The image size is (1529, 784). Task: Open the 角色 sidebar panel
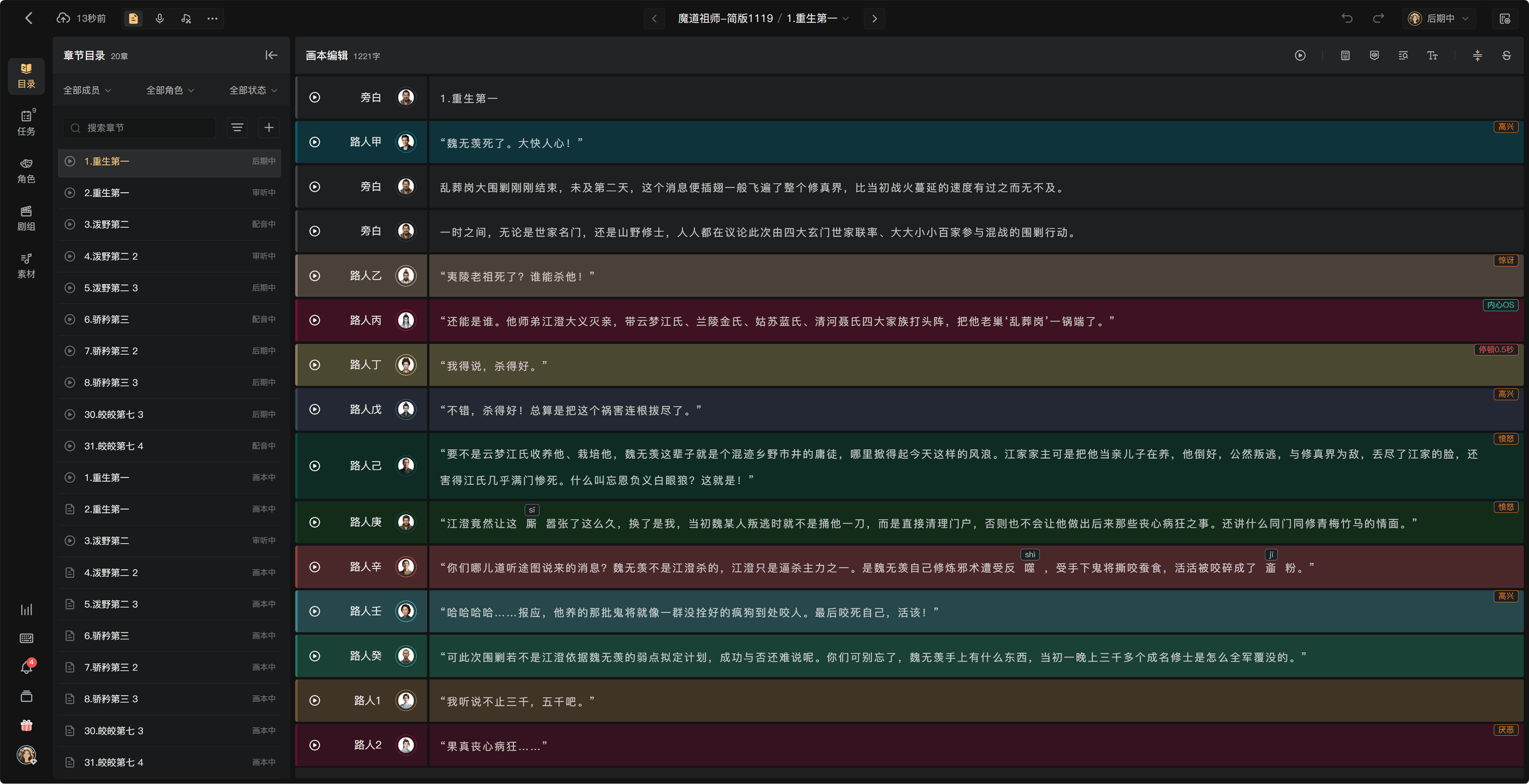coord(26,170)
